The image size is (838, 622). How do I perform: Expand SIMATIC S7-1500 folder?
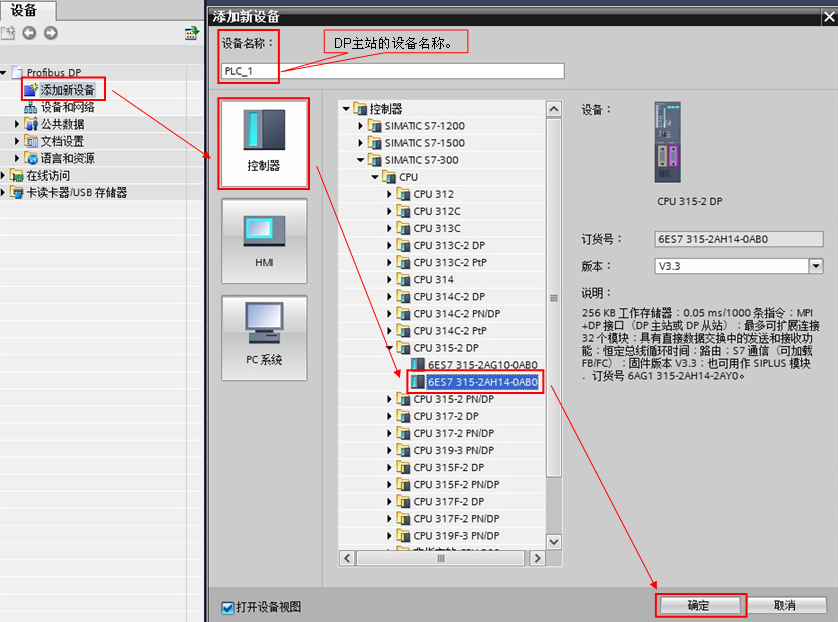click(360, 143)
